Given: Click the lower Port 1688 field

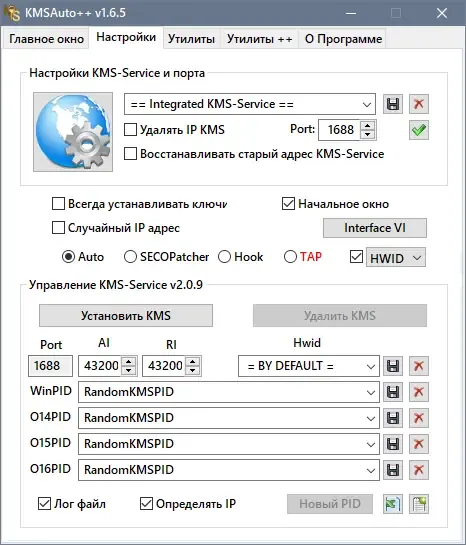Looking at the screenshot, I should tap(50, 366).
